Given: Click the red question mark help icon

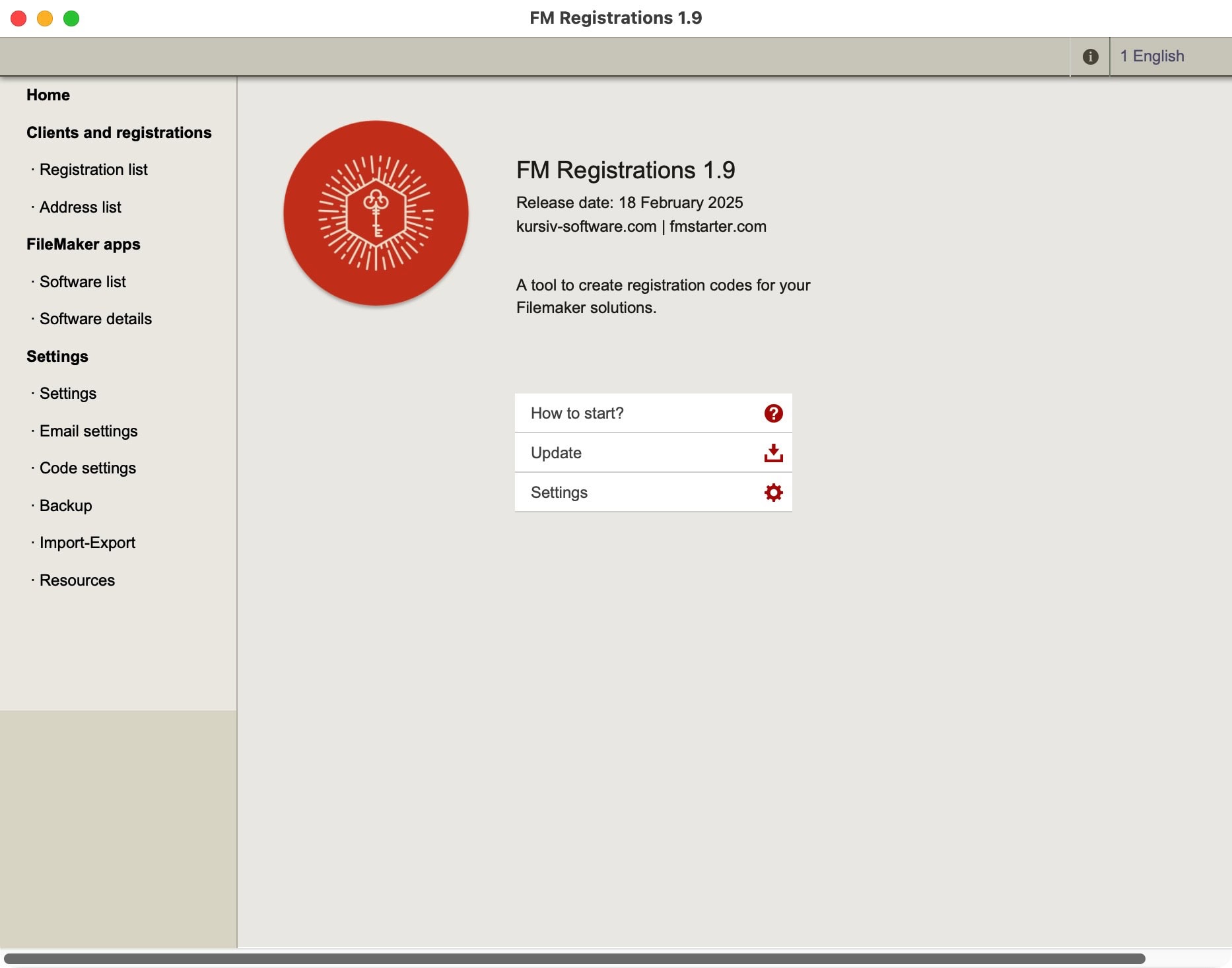Looking at the screenshot, I should [x=773, y=413].
